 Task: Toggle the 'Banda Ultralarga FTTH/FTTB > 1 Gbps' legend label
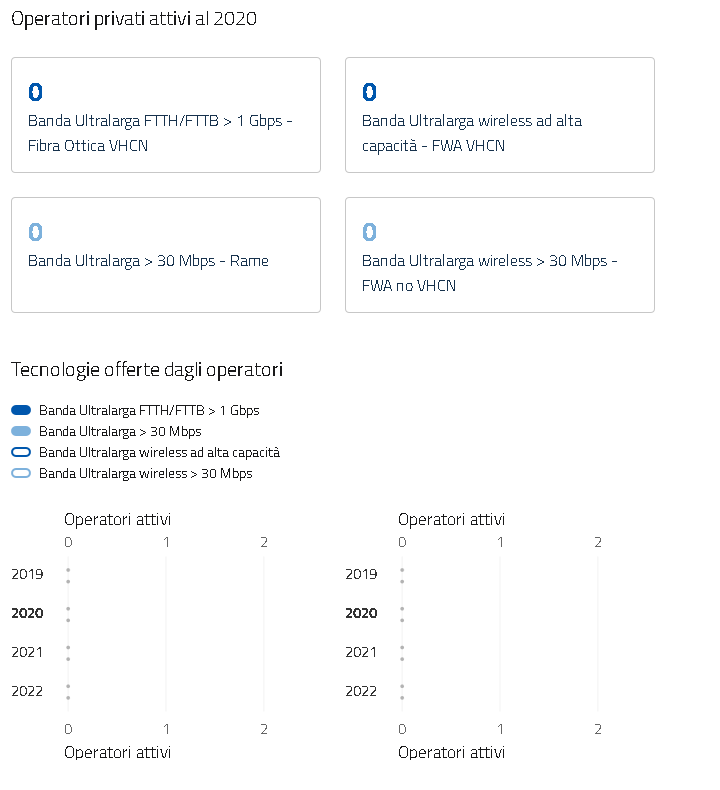pyautogui.click(x=149, y=410)
